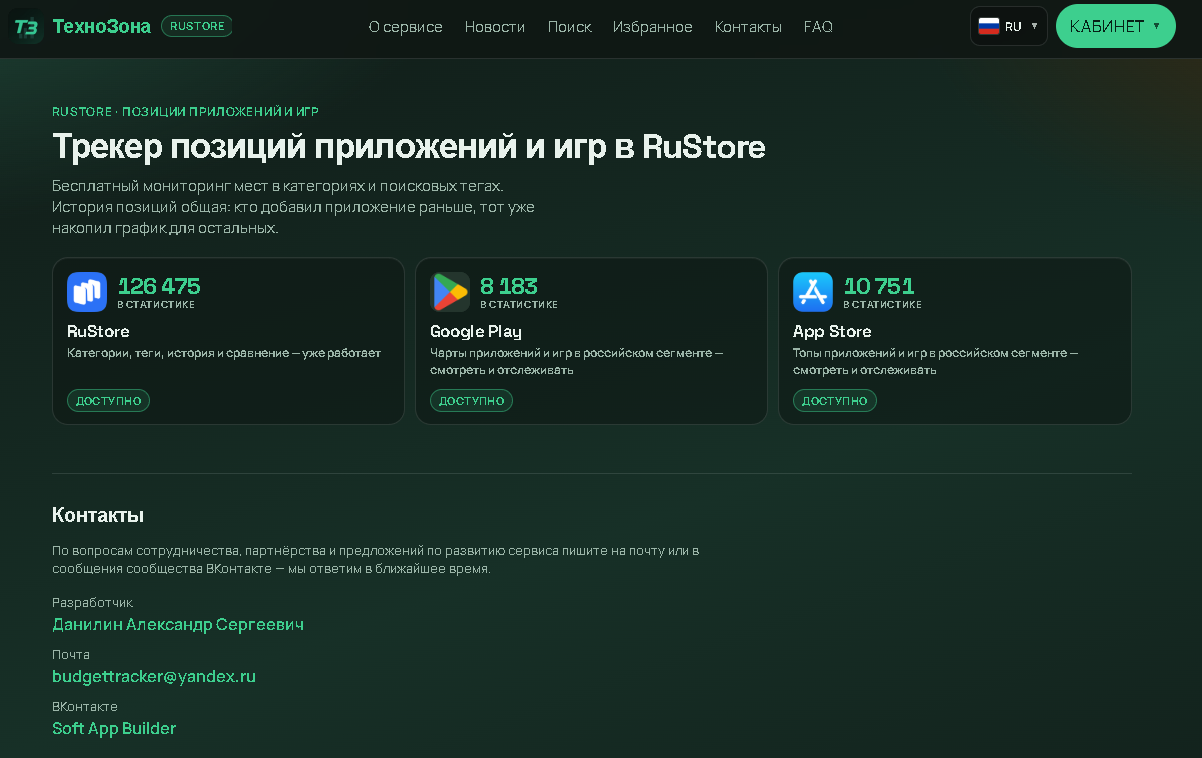Open the budgettracker@yandex.ru email link
This screenshot has height=758, width=1202.
tap(154, 677)
